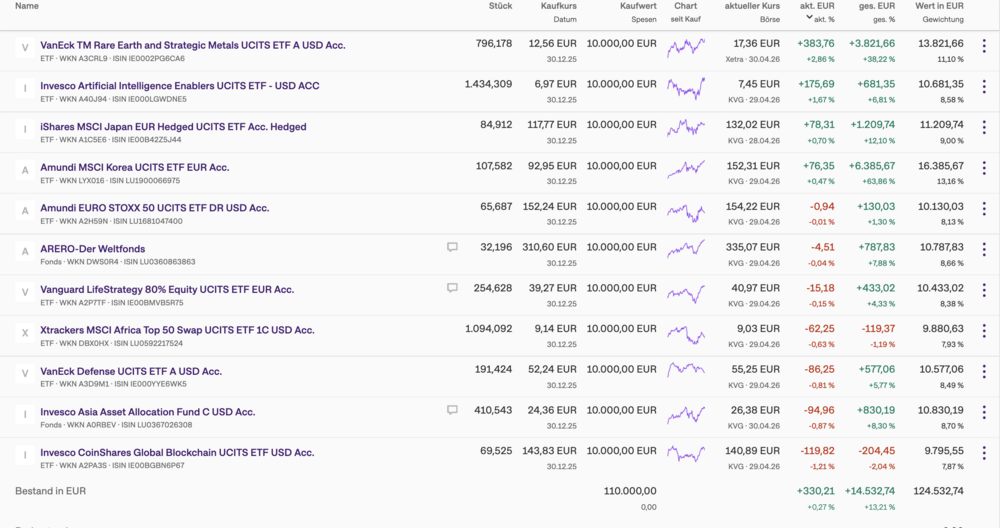The height and width of the screenshot is (528, 1000).
Task: Open price chart thumbnail for Xtrackers MSCI Africa
Action: [686, 333]
